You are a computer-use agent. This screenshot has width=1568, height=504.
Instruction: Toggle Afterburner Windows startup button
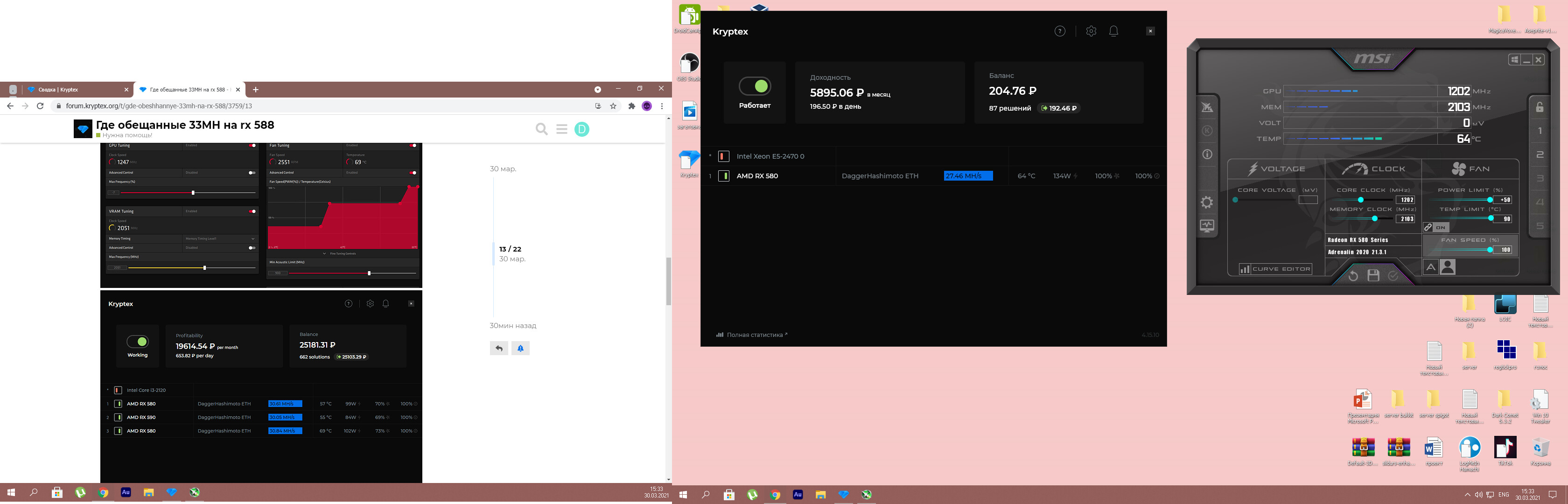[x=1514, y=60]
